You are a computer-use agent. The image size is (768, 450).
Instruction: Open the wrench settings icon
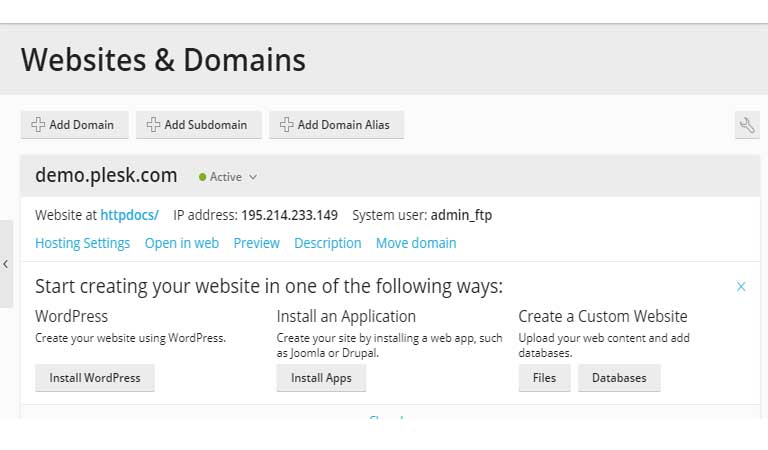coord(747,125)
